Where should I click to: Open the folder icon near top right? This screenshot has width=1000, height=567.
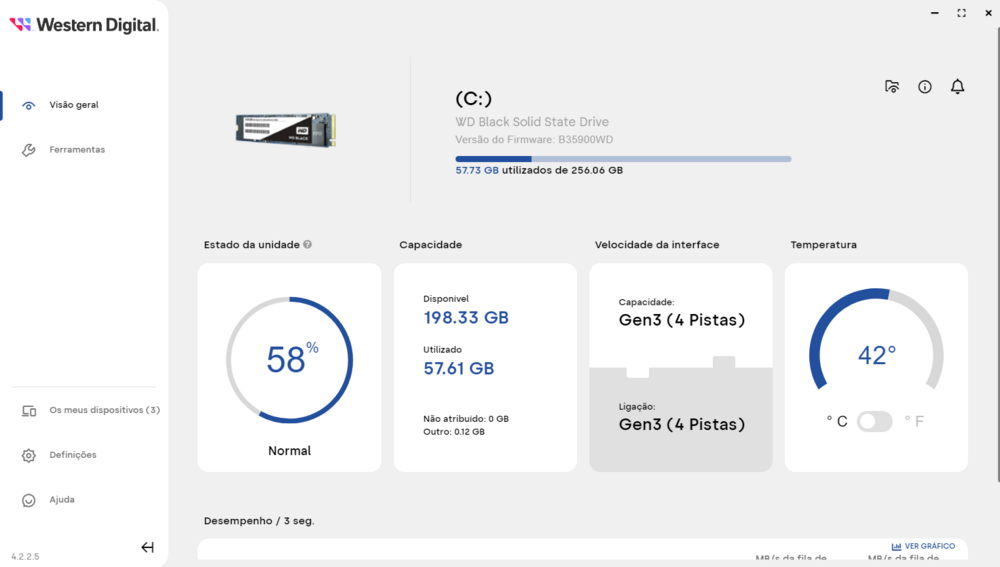pos(892,87)
